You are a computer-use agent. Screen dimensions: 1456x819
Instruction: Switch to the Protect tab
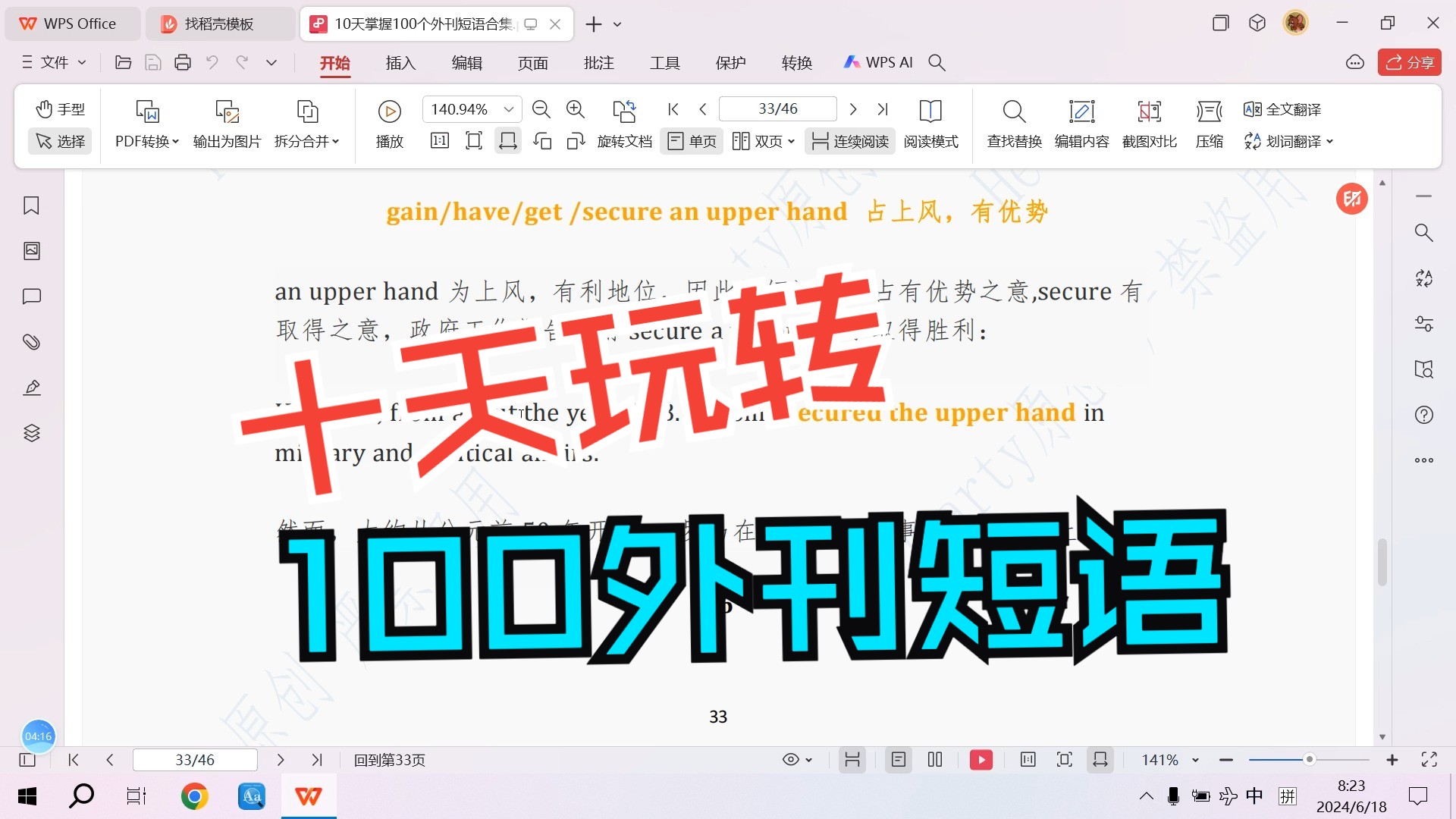coord(730,63)
